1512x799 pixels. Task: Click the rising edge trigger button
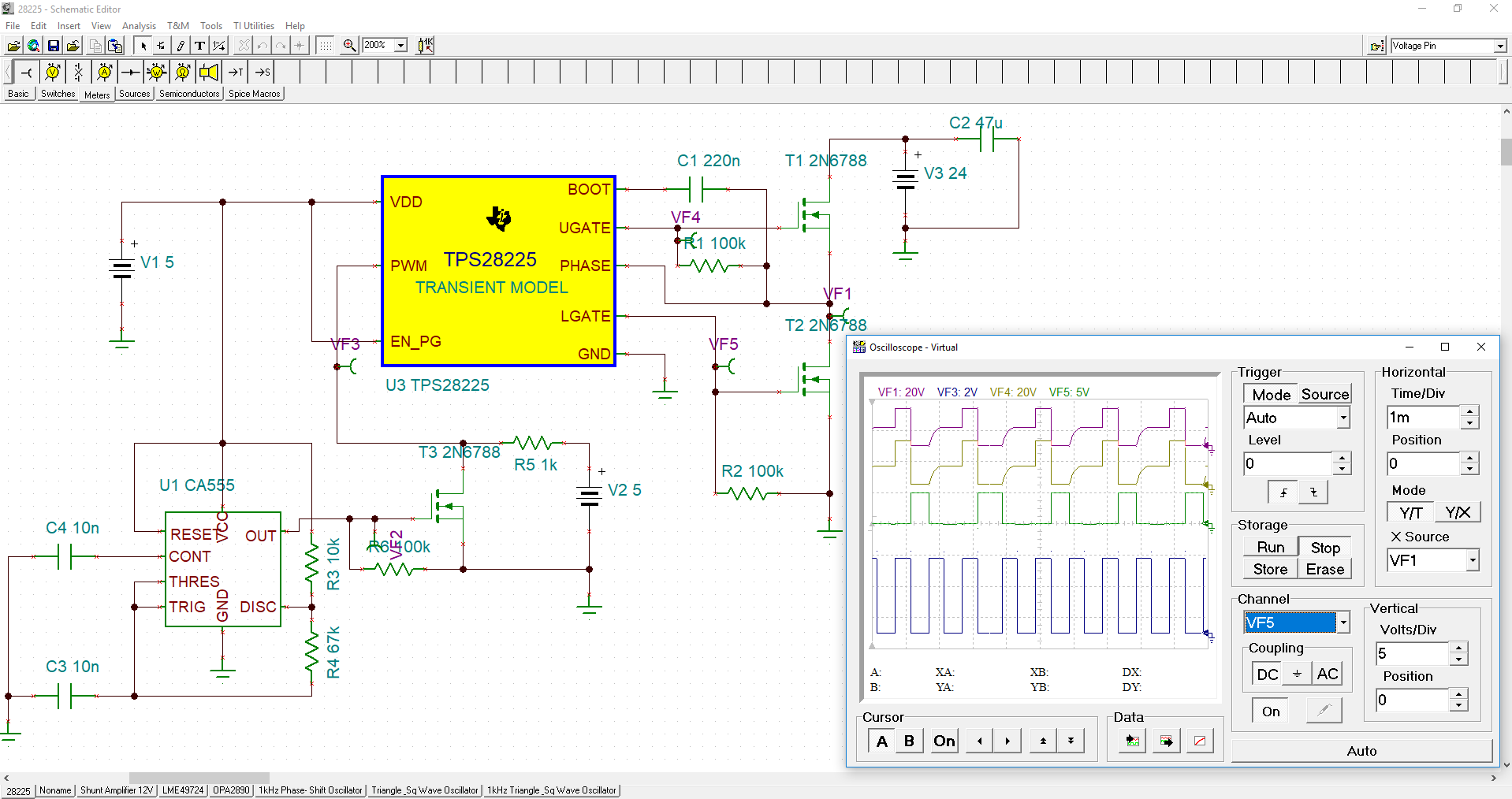tap(1283, 492)
